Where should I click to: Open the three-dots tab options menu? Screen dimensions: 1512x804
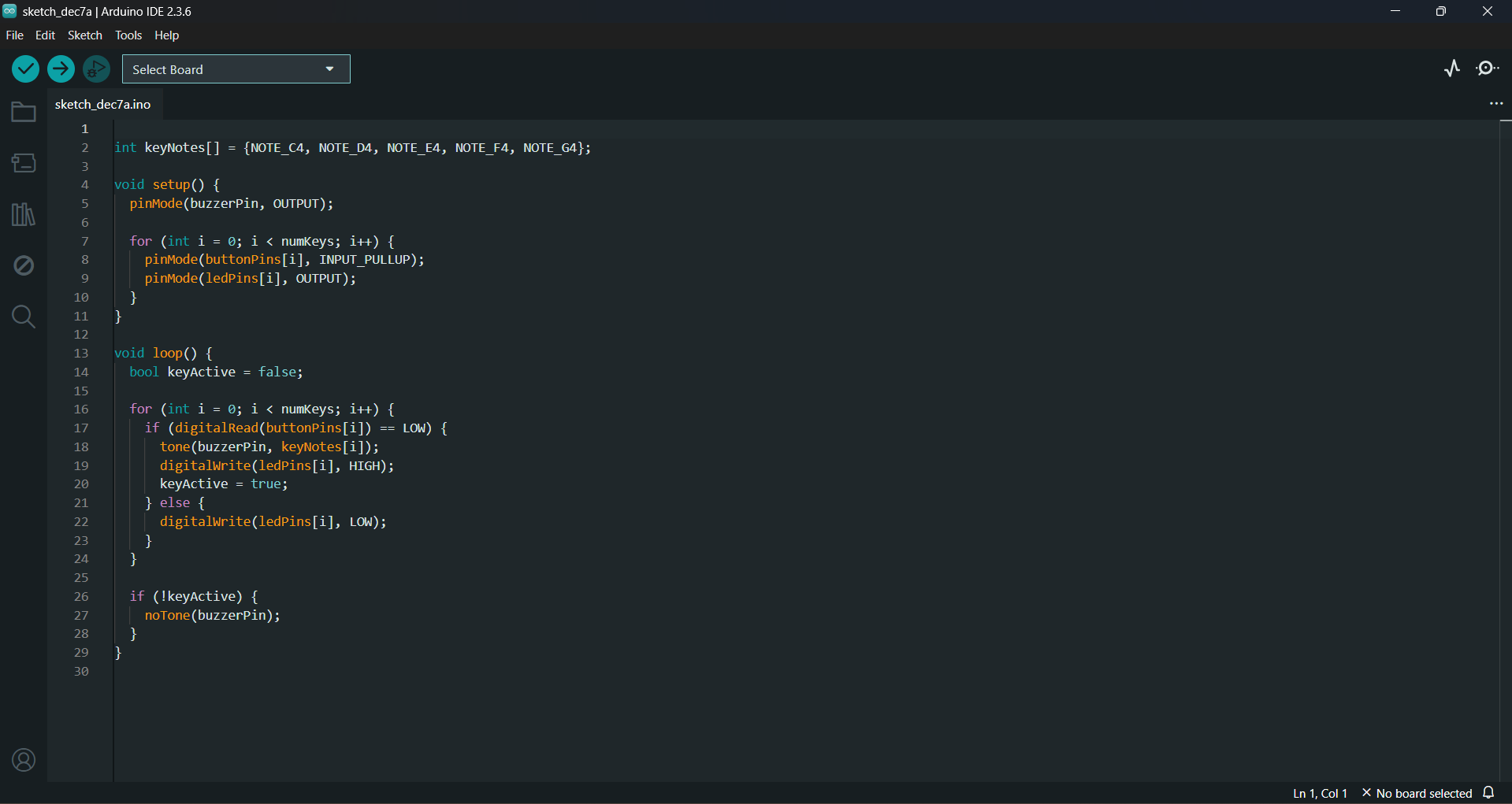click(1495, 104)
